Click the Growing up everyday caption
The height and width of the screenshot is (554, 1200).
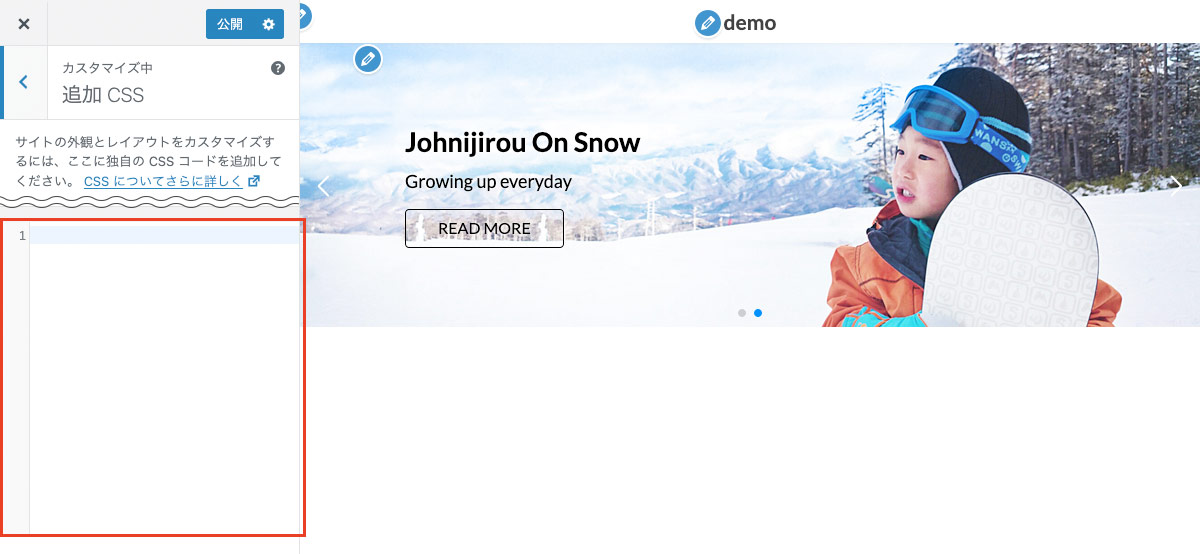[x=488, y=182]
